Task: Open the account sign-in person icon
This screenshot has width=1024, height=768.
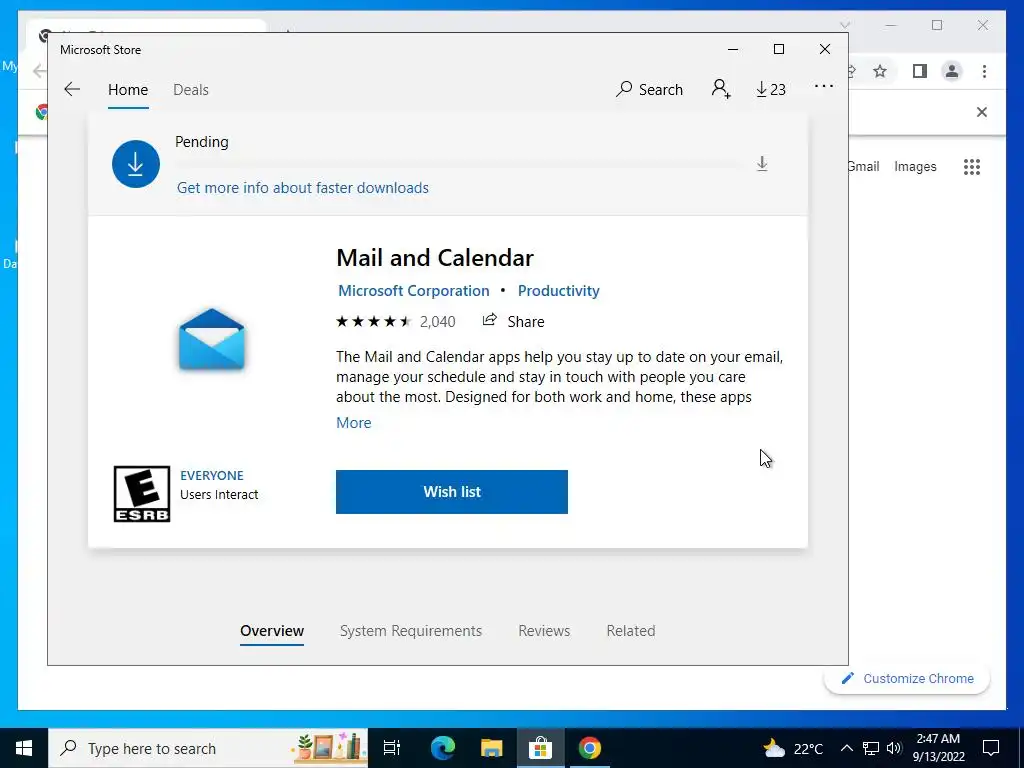Action: [x=721, y=89]
